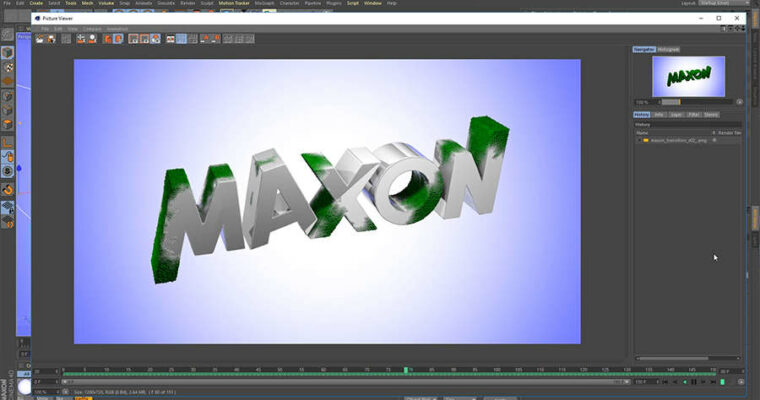Toggle the Swap A/B icon in toolbar
This screenshot has width=760, height=400.
pyautogui.click(x=144, y=39)
